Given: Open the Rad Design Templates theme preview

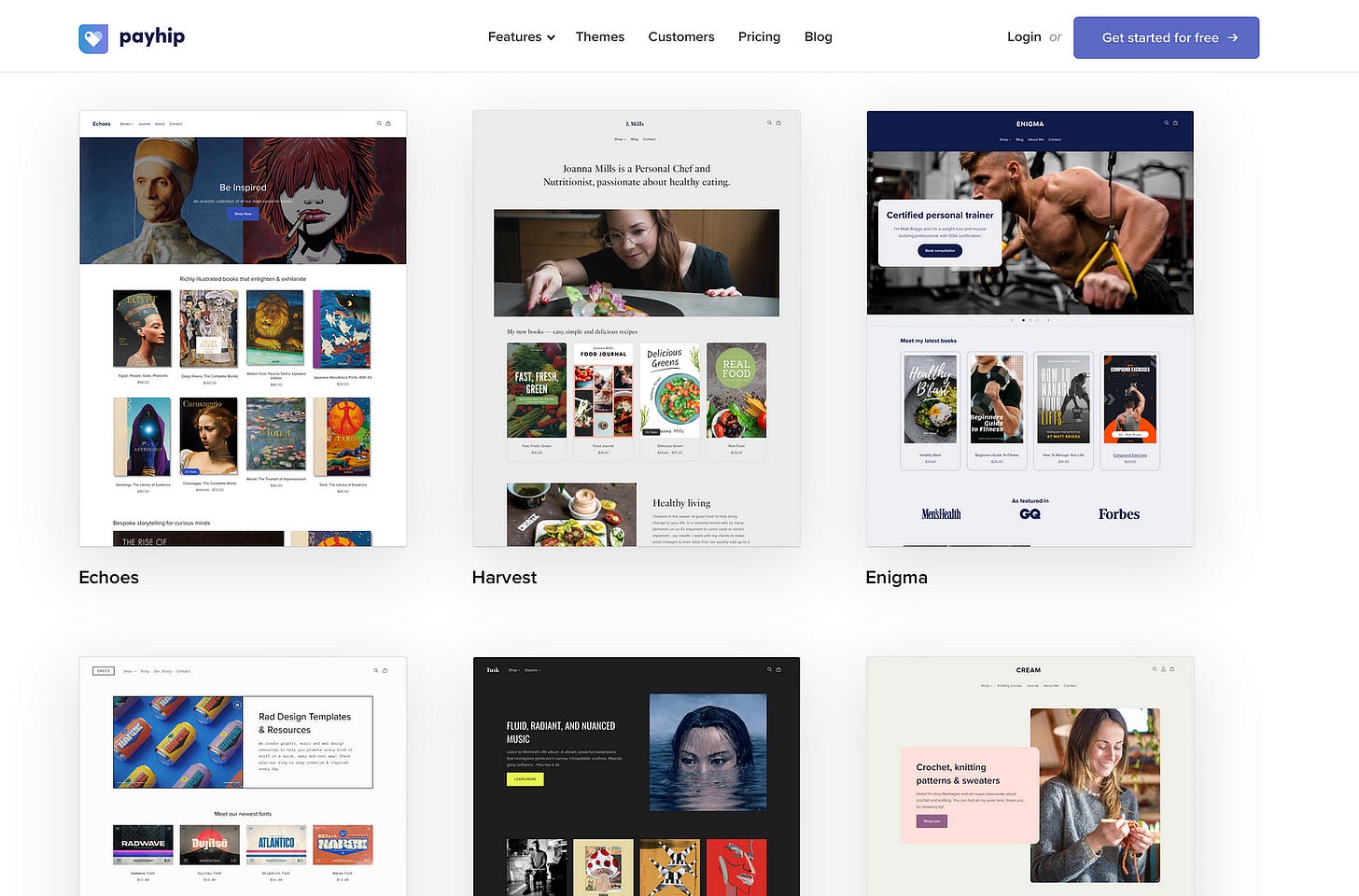Looking at the screenshot, I should (x=243, y=777).
